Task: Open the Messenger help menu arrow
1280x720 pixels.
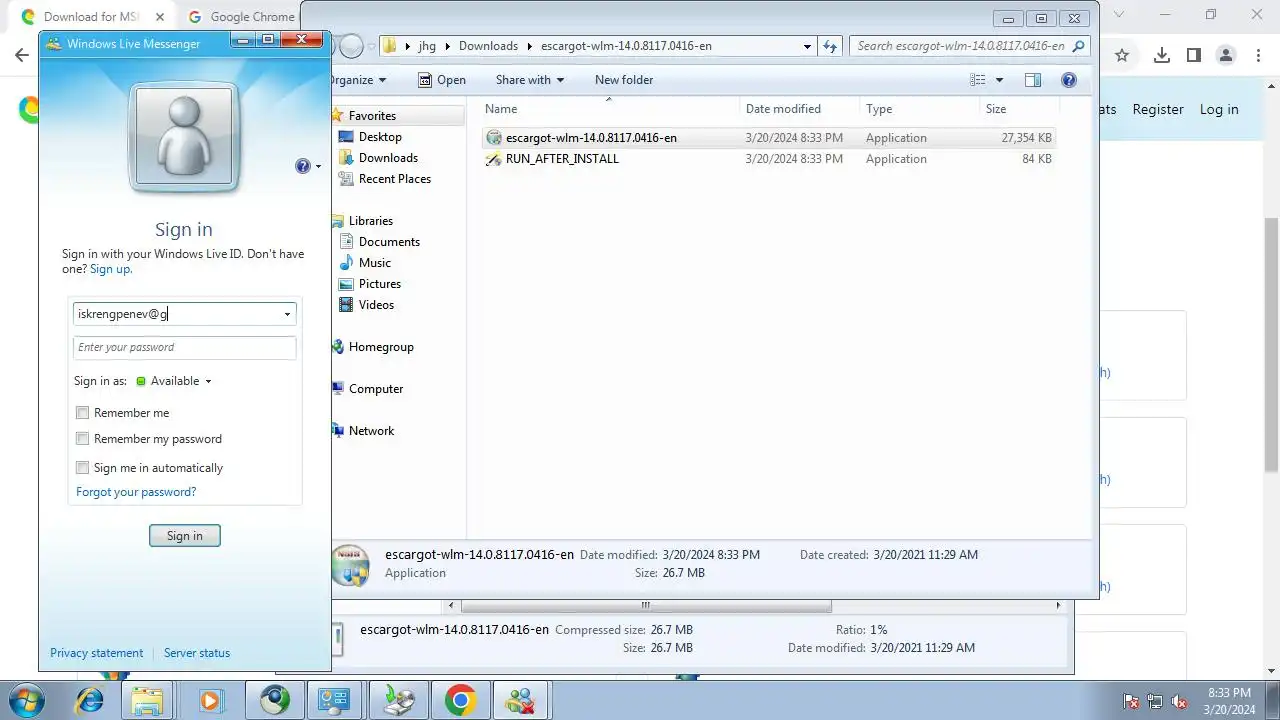Action: tap(318, 166)
